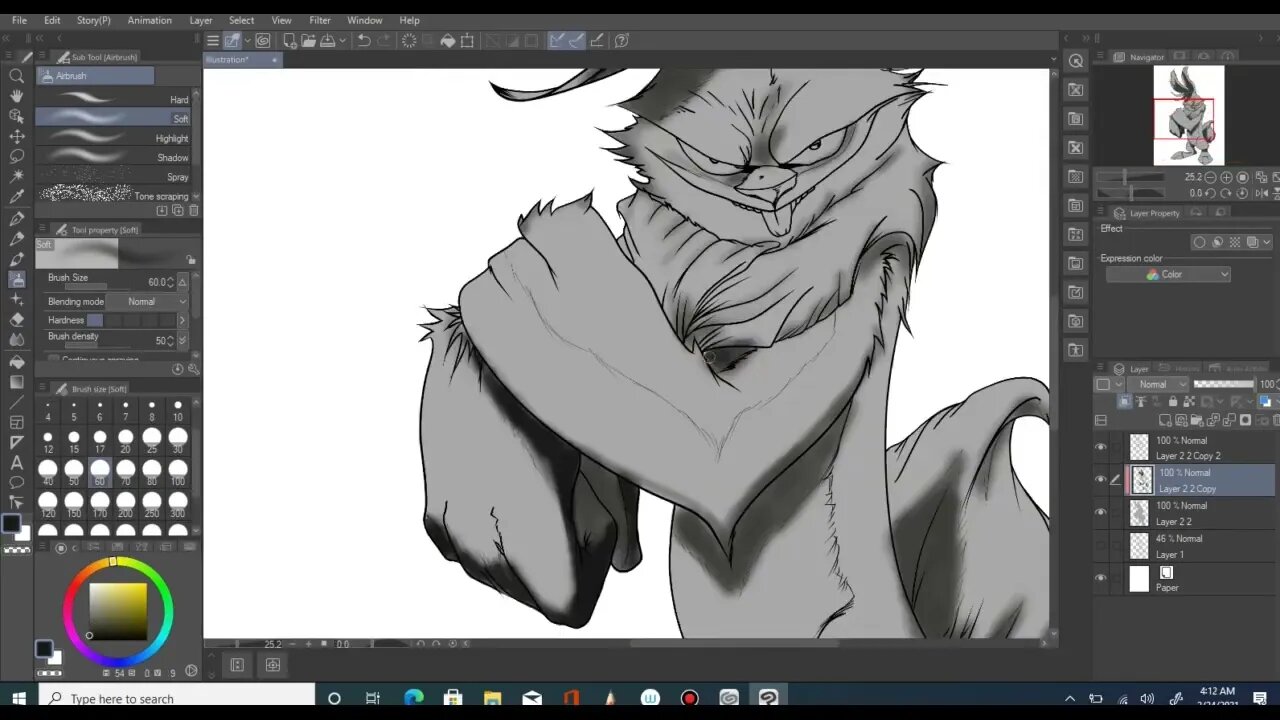
Task: Toggle tool property lock icon
Action: (190, 260)
